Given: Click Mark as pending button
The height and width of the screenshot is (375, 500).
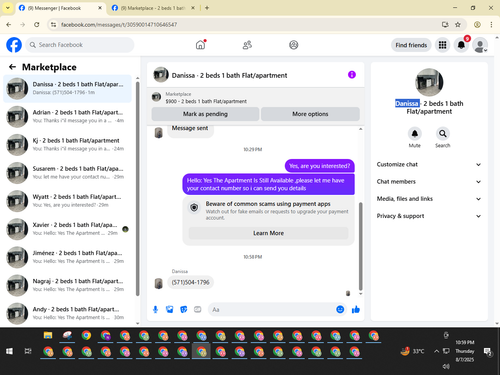Looking at the screenshot, I should pos(205,114).
